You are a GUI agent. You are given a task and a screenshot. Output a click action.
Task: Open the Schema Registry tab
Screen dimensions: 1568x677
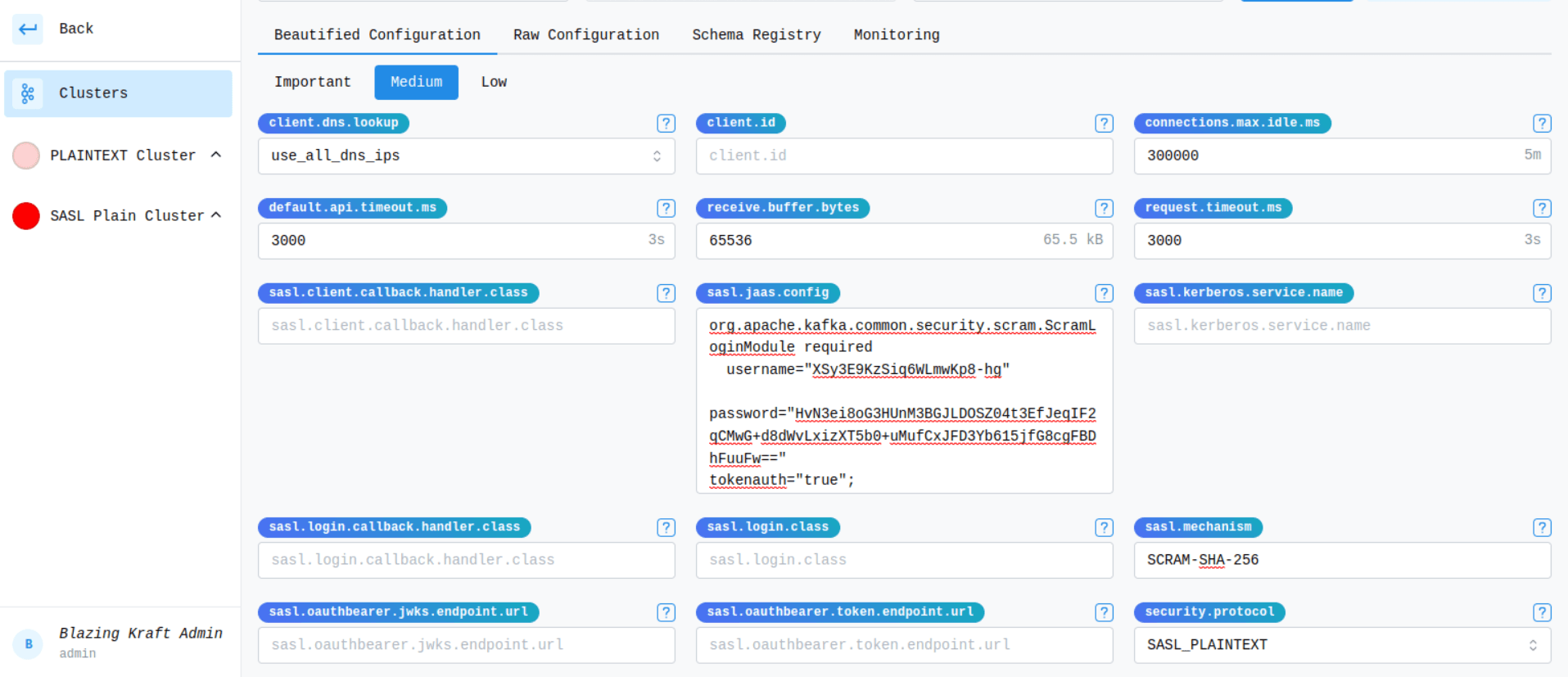point(757,35)
